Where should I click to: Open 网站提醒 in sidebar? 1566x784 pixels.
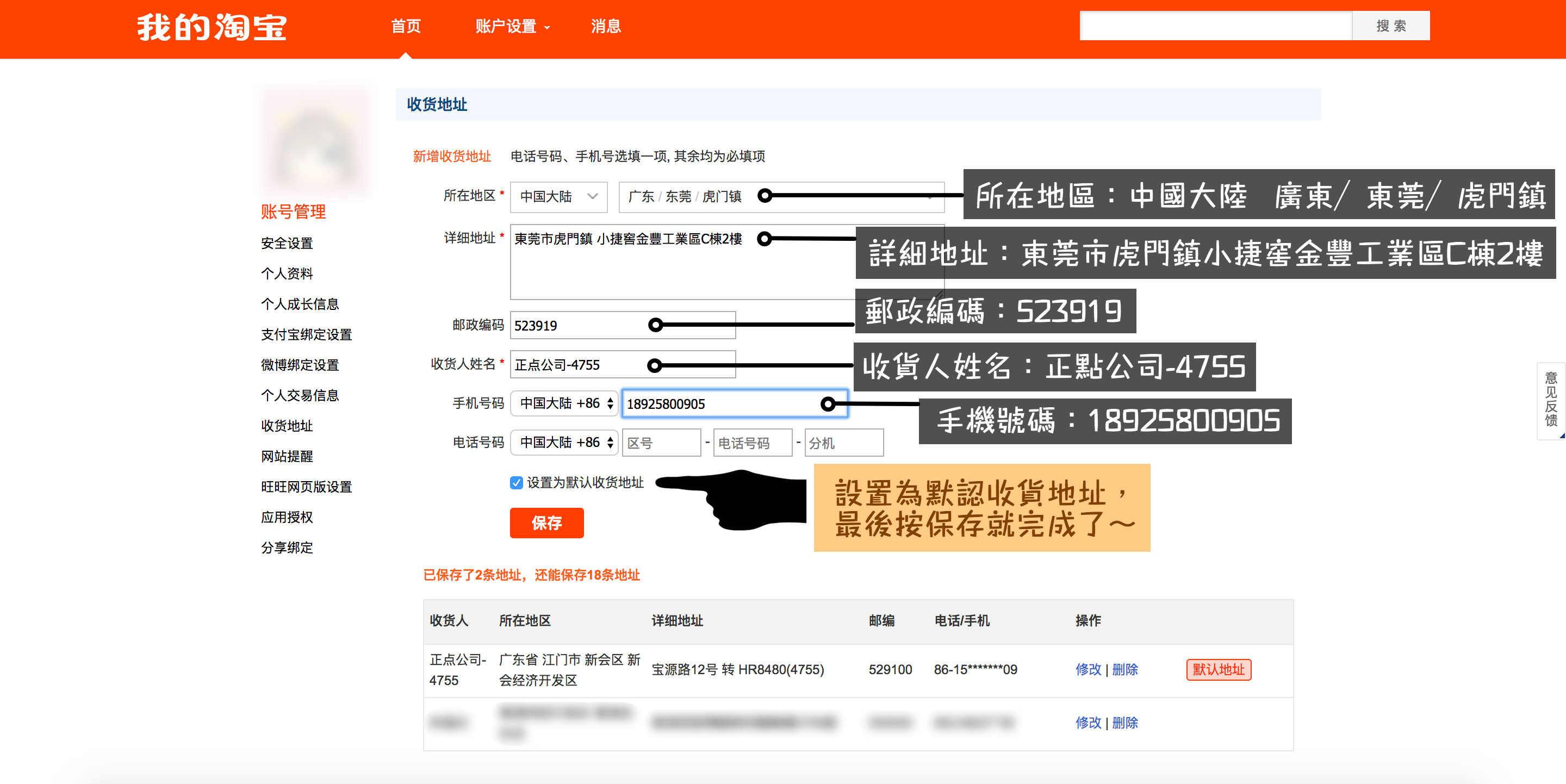tap(287, 456)
